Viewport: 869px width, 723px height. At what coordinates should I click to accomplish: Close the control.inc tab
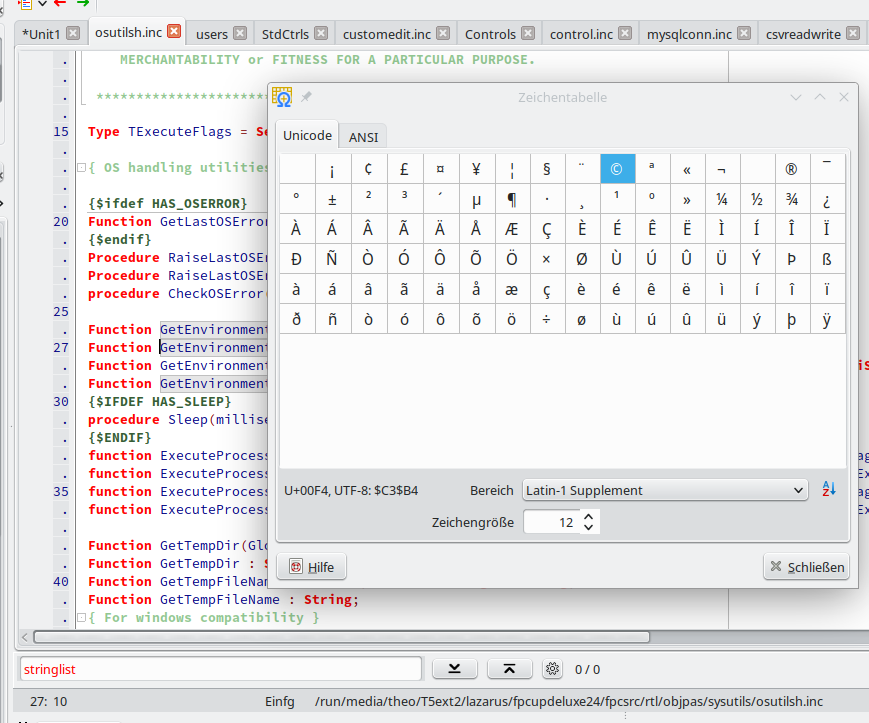(625, 33)
